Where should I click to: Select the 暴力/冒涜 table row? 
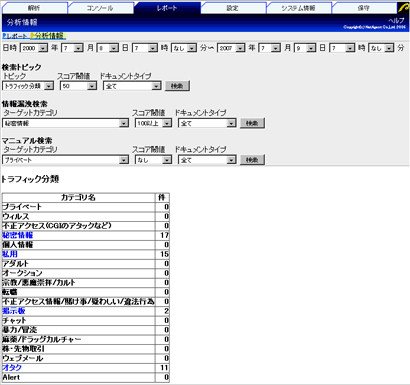point(86,330)
